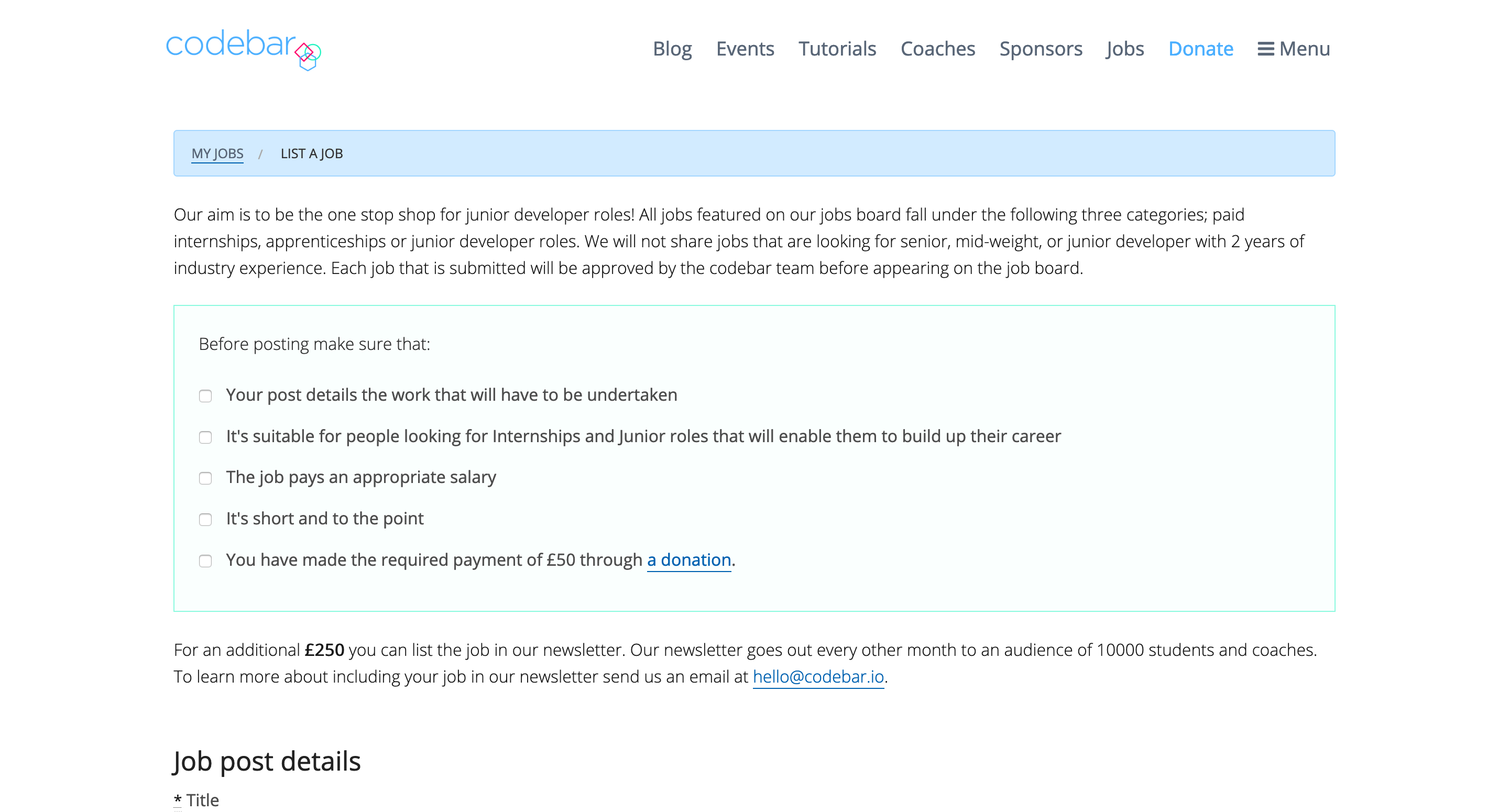Tick the Internships and Junior roles checkbox

click(205, 437)
